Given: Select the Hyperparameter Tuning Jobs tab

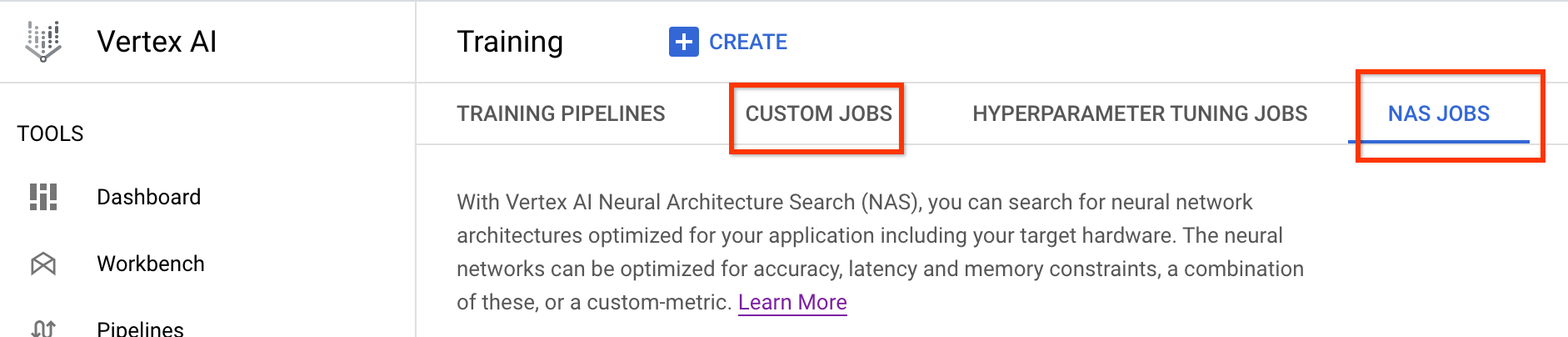Looking at the screenshot, I should (x=1140, y=113).
